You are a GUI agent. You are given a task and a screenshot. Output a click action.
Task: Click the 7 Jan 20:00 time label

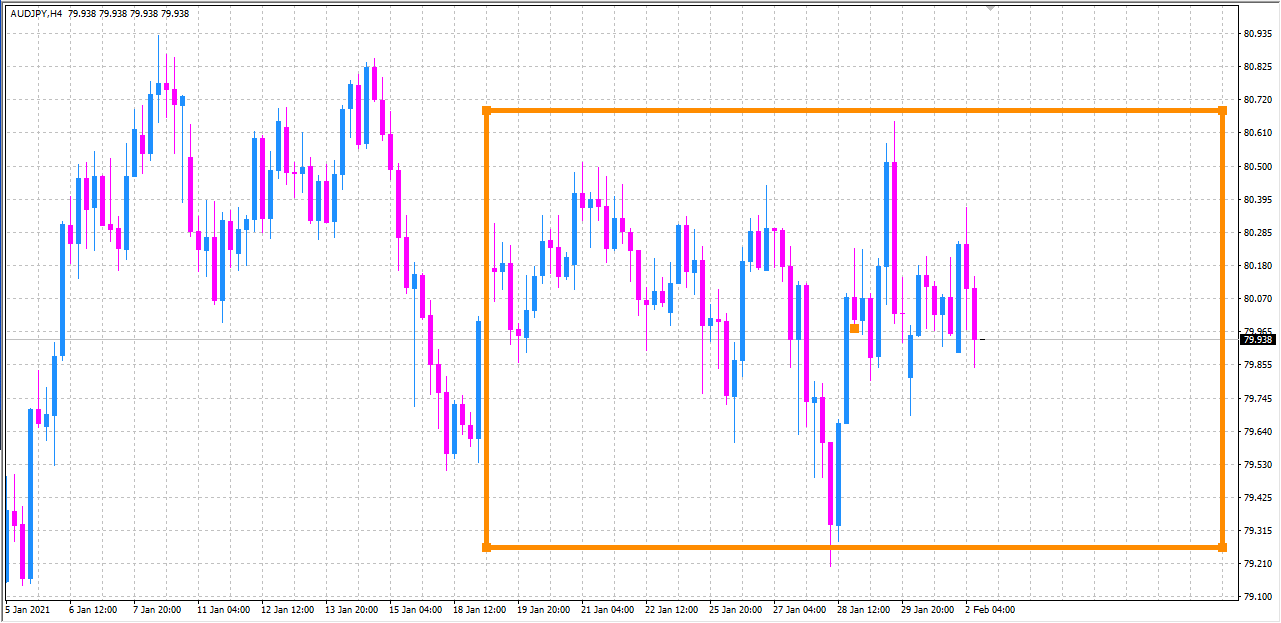tap(157, 609)
